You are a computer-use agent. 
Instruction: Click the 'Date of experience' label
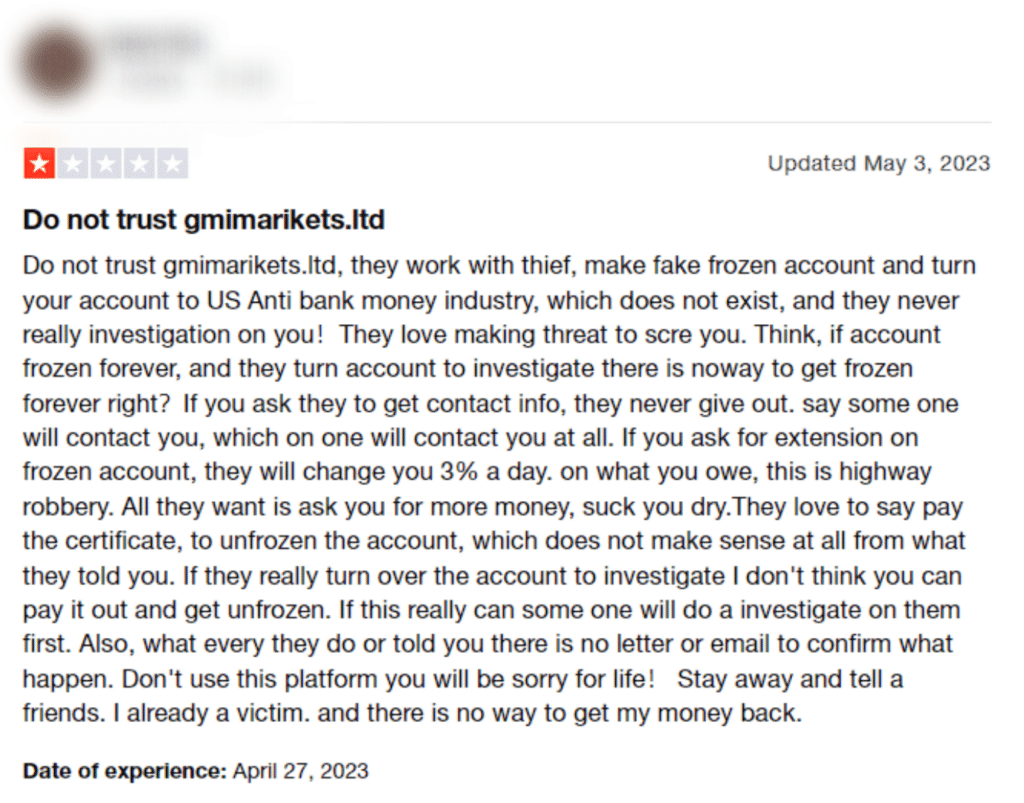pos(125,771)
